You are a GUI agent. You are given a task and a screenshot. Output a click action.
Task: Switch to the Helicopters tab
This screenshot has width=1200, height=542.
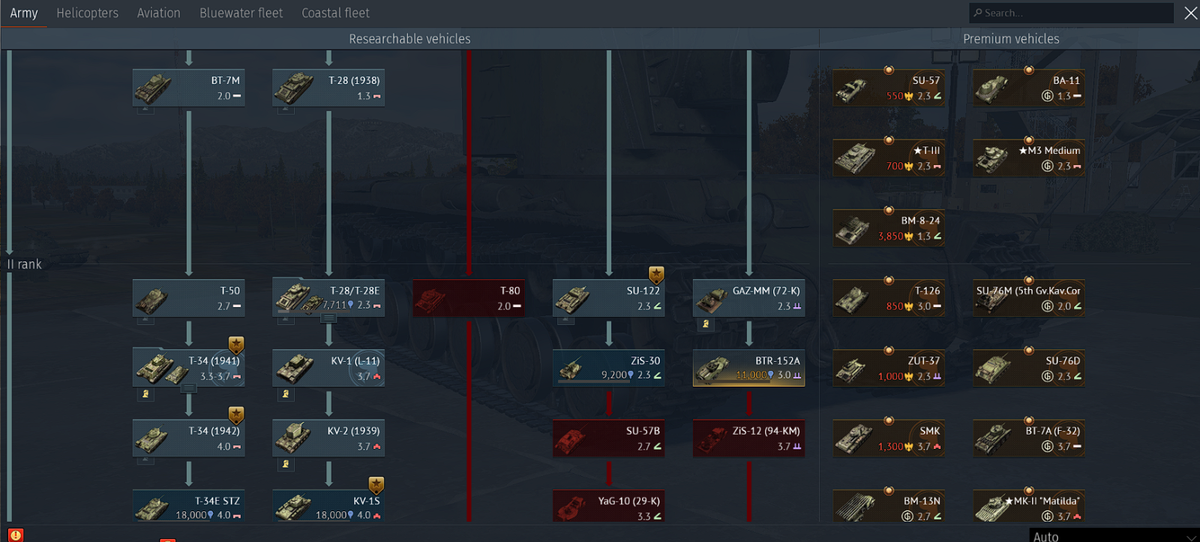pyautogui.click(x=87, y=13)
